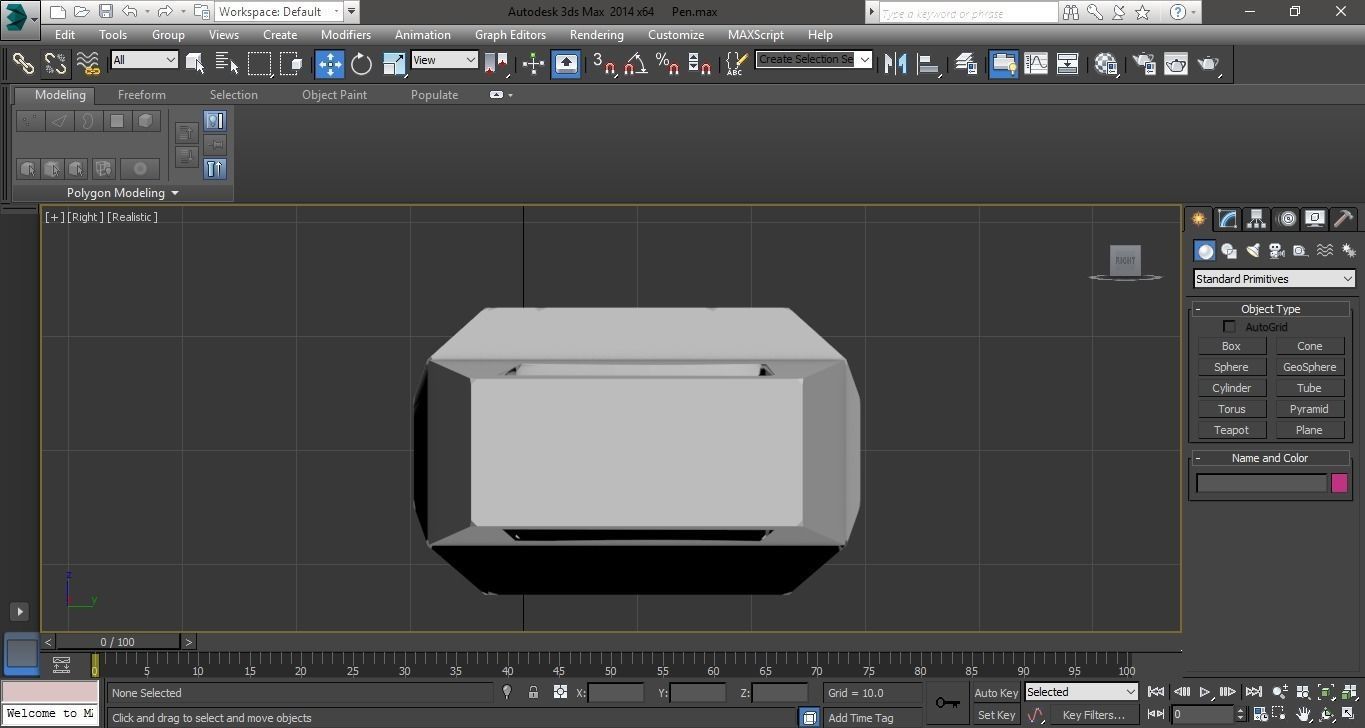Open the selection filter All dropdown
The height and width of the screenshot is (728, 1365).
(144, 60)
